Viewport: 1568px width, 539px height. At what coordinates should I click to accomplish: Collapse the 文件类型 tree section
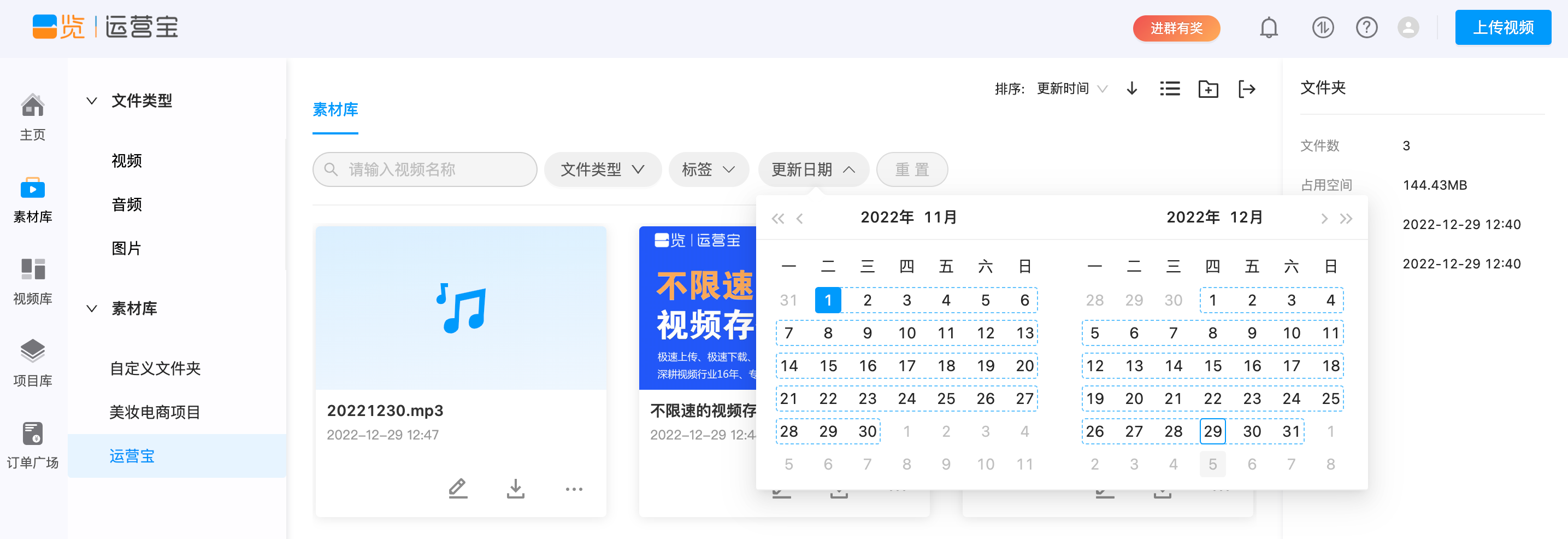[91, 101]
